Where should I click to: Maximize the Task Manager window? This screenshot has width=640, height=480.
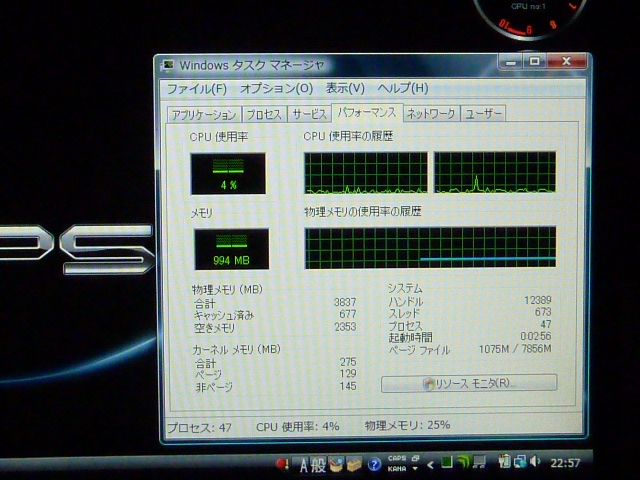point(534,62)
